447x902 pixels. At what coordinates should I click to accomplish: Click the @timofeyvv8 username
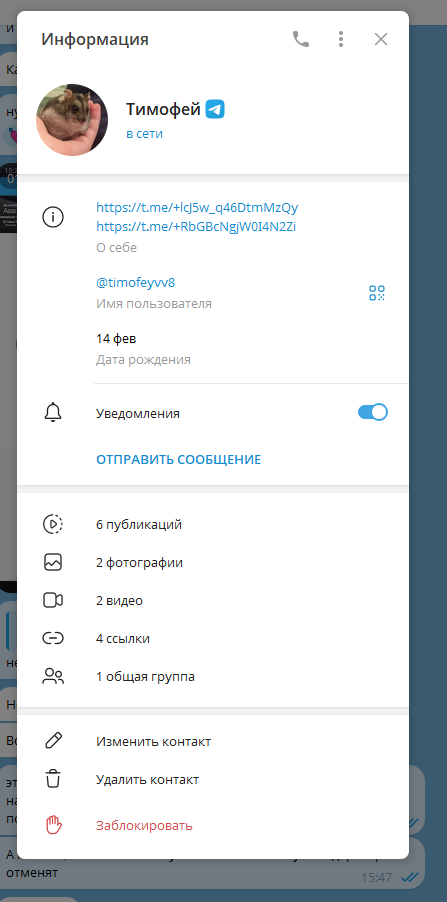coord(135,282)
